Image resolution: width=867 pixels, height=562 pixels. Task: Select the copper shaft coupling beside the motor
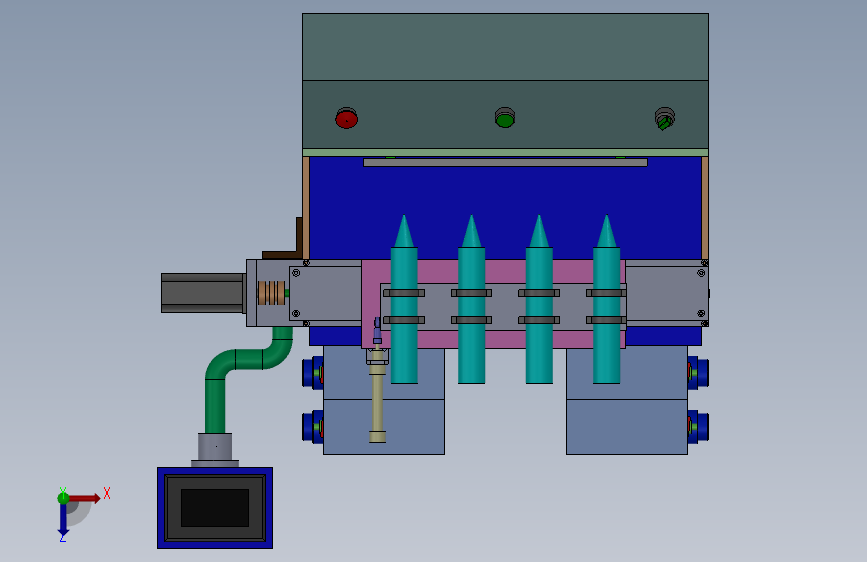[x=271, y=293]
